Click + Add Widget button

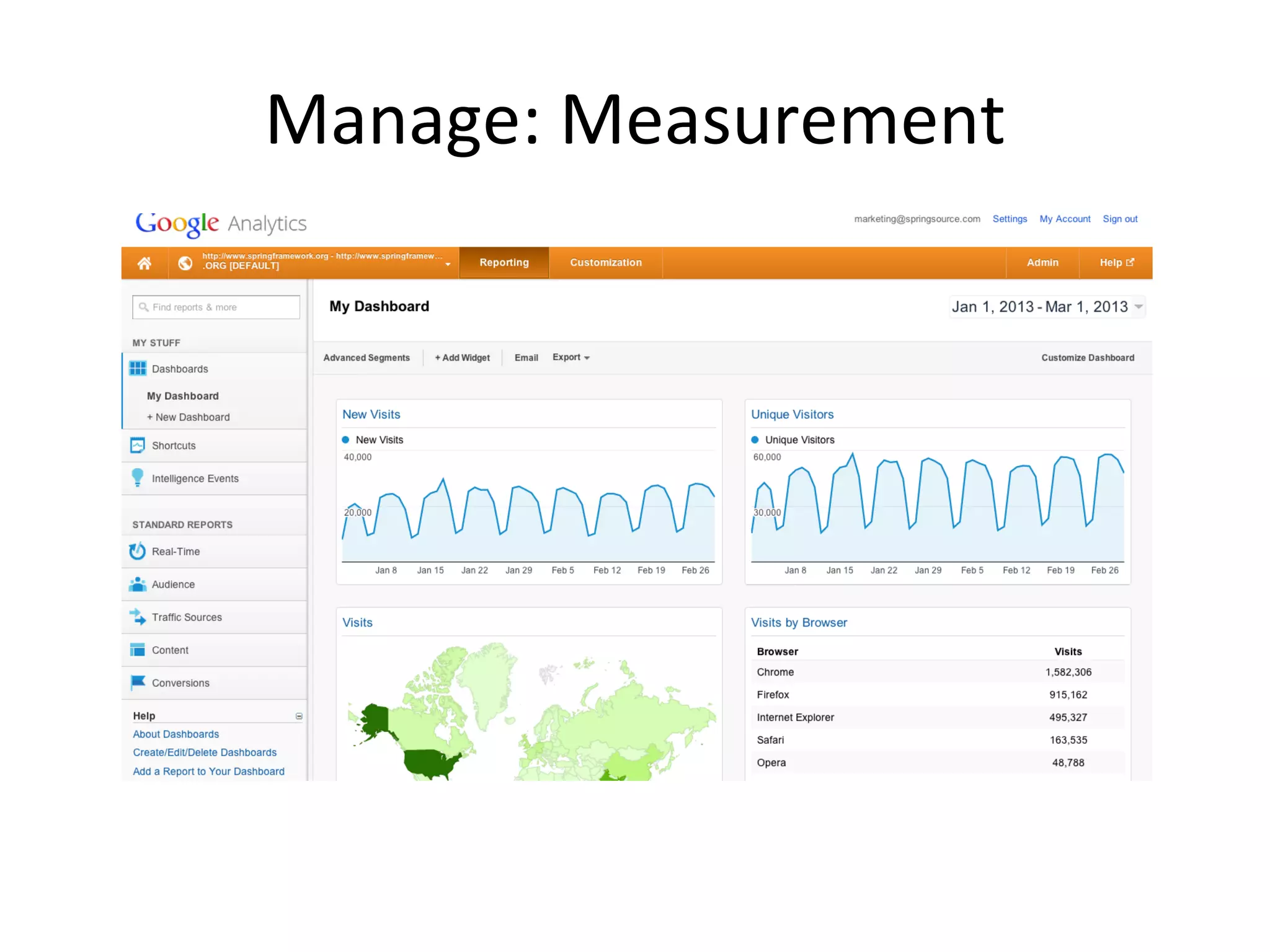coord(462,358)
